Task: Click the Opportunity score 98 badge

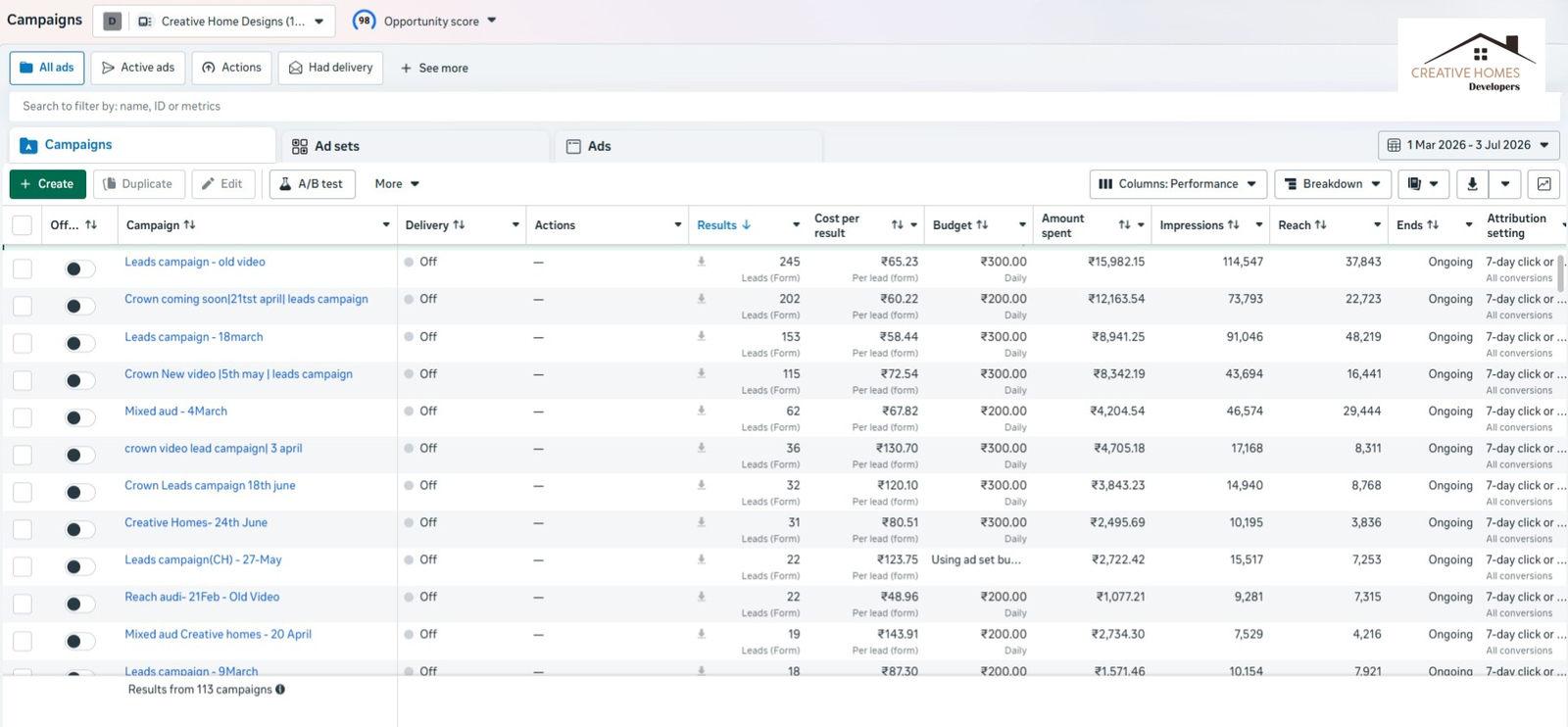Action: click(x=365, y=21)
